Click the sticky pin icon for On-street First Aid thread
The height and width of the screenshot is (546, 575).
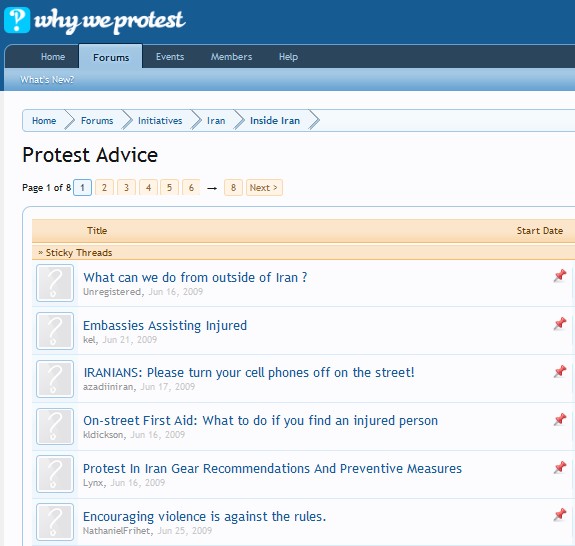[560, 419]
